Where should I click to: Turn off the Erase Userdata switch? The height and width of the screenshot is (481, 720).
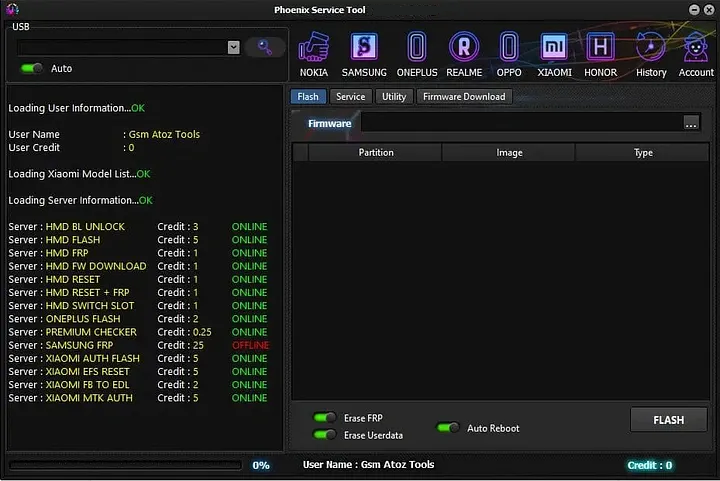(324, 435)
